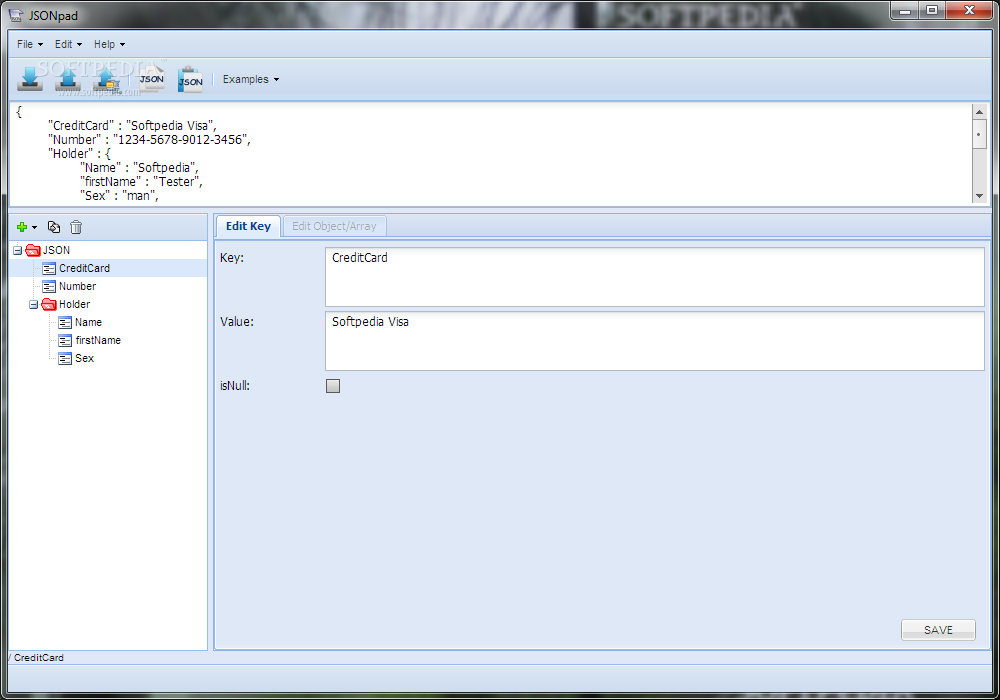Click into the Value input field

pyautogui.click(x=655, y=340)
